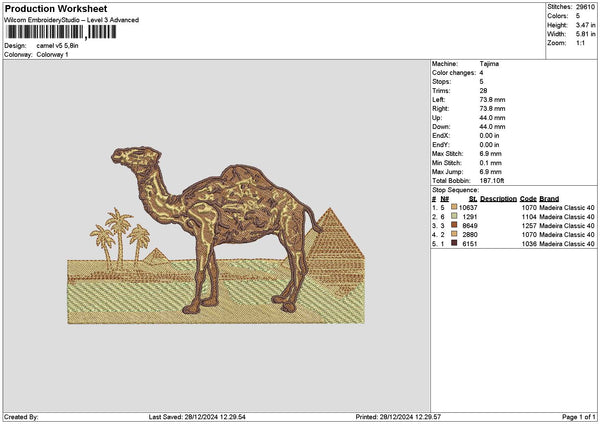Click the 'Stop Sequence:' heading
Image resolution: width=600 pixels, height=424 pixels.
pyautogui.click(x=455, y=190)
